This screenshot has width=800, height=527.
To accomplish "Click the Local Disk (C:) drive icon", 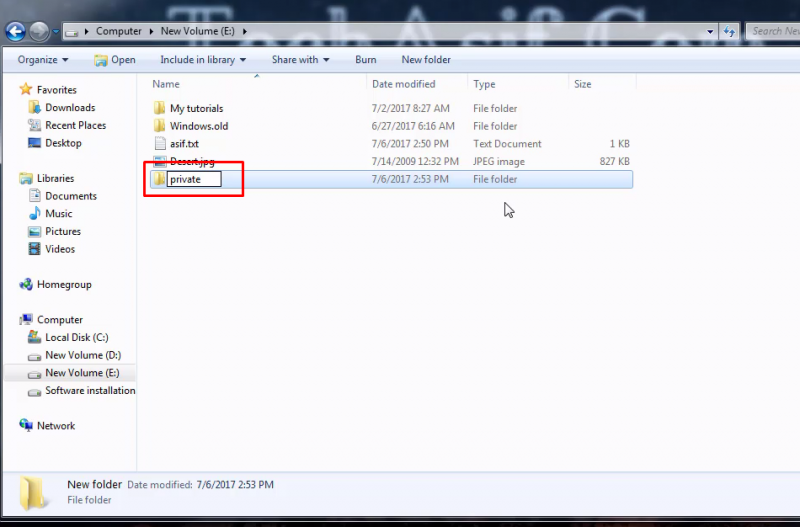I will click(x=34, y=337).
